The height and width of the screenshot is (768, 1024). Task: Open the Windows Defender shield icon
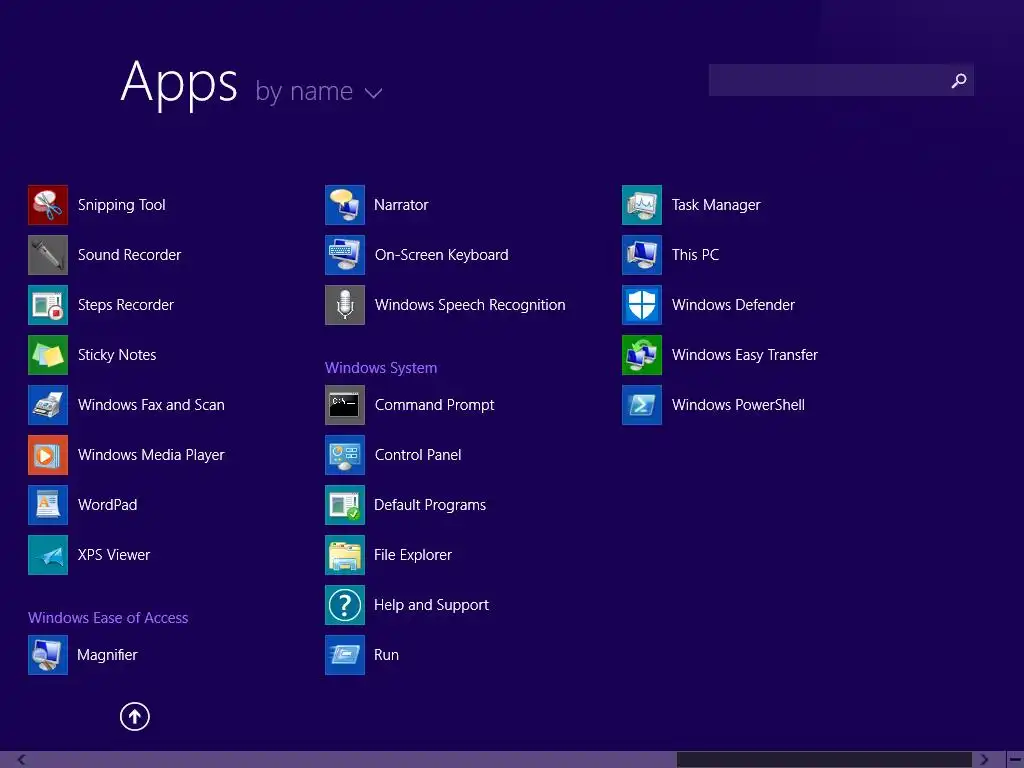tap(642, 305)
